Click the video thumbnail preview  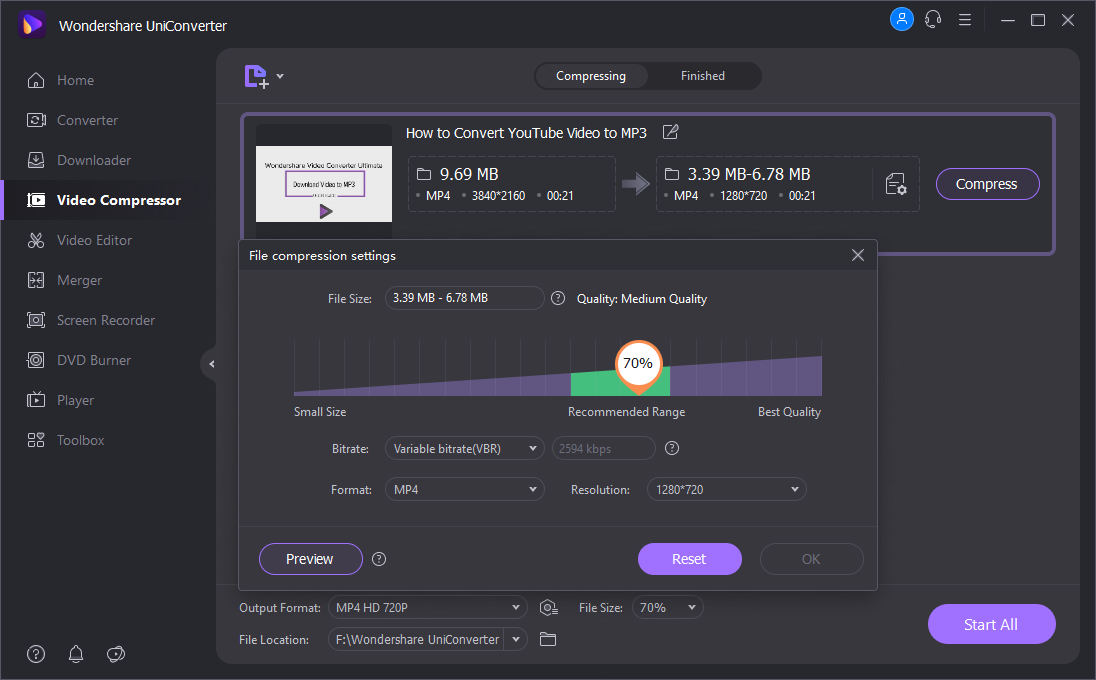(324, 183)
